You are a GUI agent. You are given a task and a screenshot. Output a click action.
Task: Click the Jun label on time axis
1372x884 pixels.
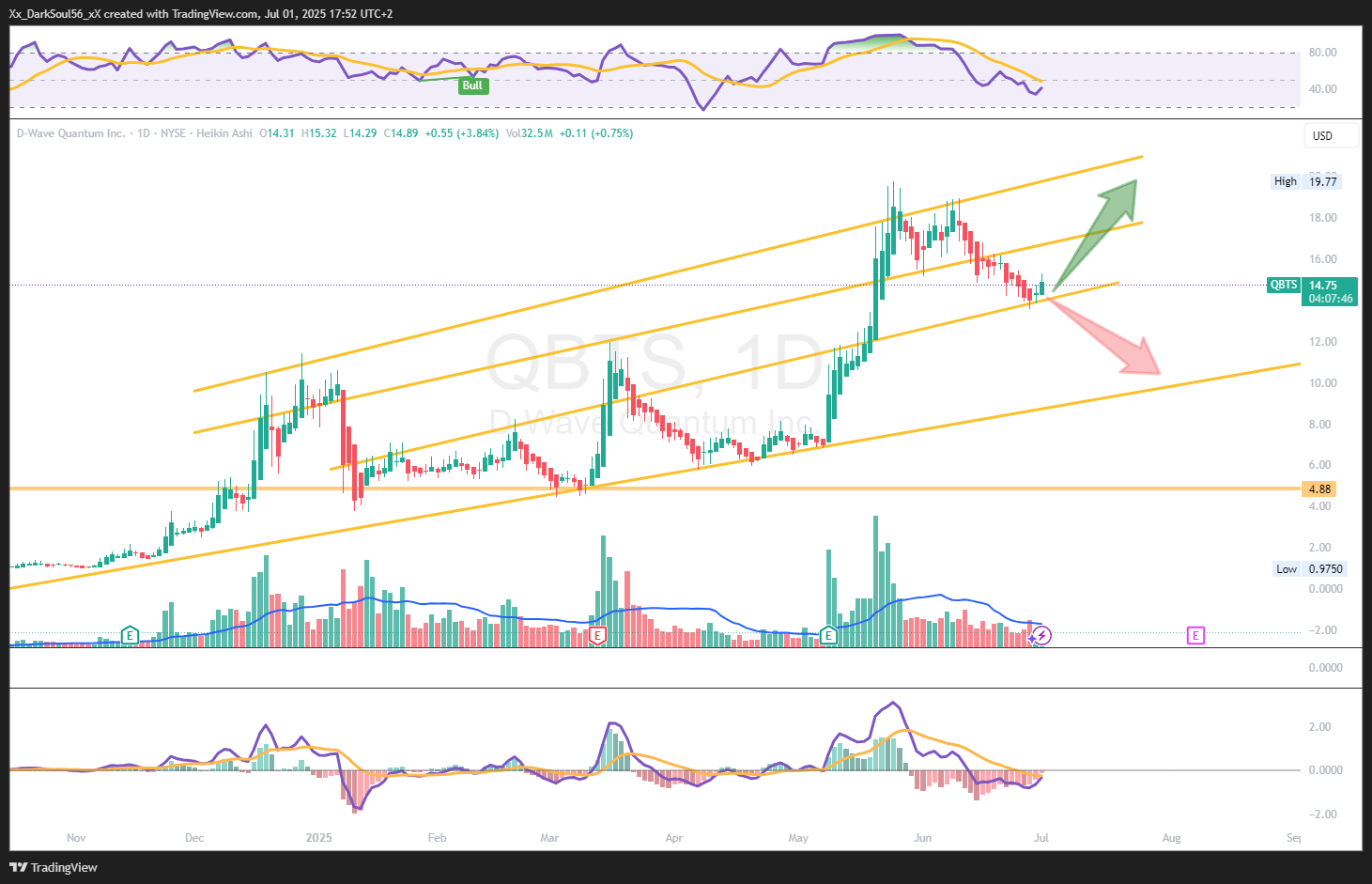pyautogui.click(x=923, y=838)
